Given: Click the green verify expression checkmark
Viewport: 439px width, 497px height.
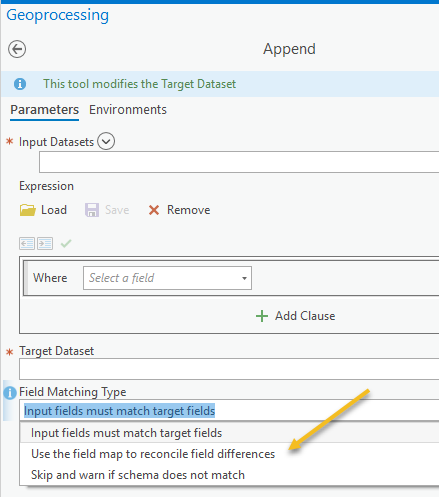Looking at the screenshot, I should pyautogui.click(x=66, y=243).
